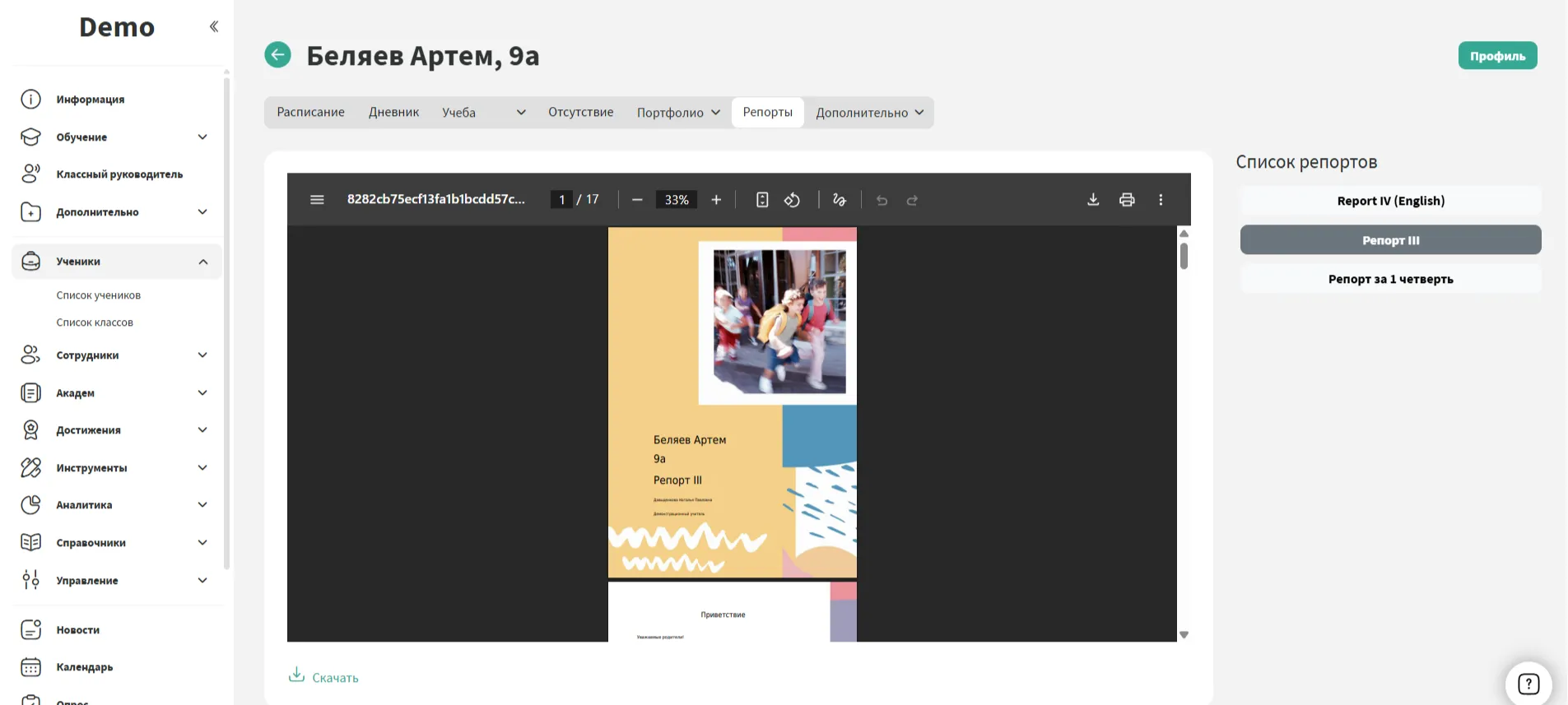Viewport: 1568px width, 705px height.
Task: Toggle fit to page in PDF
Action: coord(762,200)
